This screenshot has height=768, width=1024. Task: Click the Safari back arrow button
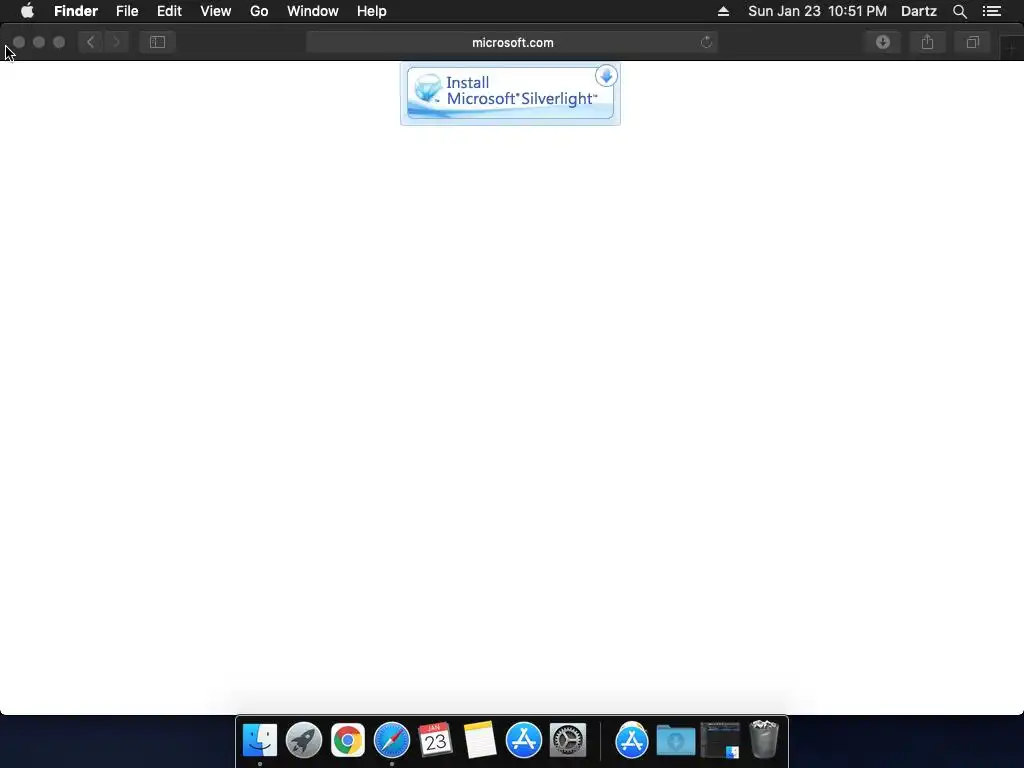[x=90, y=42]
